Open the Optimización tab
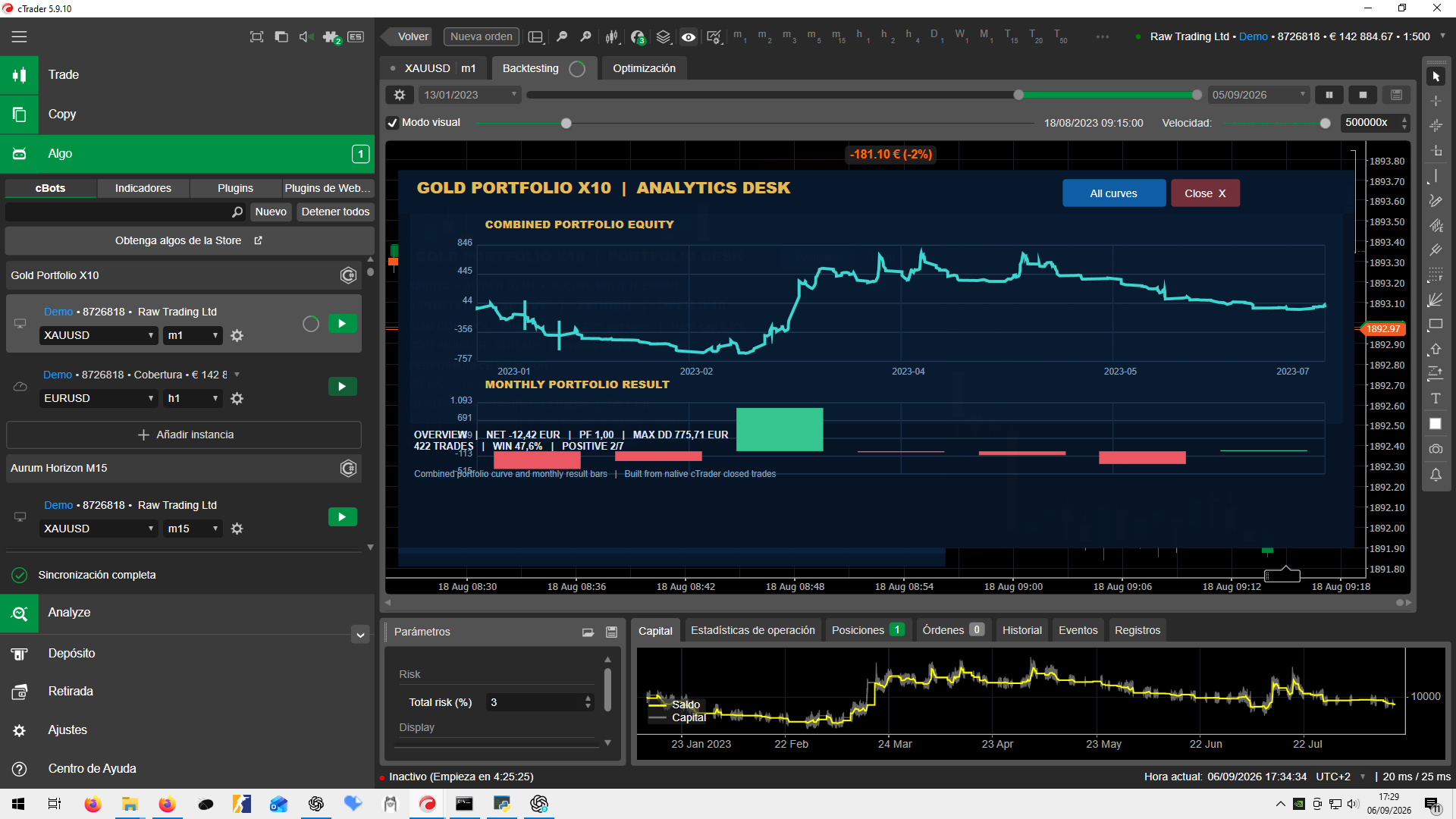Viewport: 1456px width, 819px height. coord(644,68)
